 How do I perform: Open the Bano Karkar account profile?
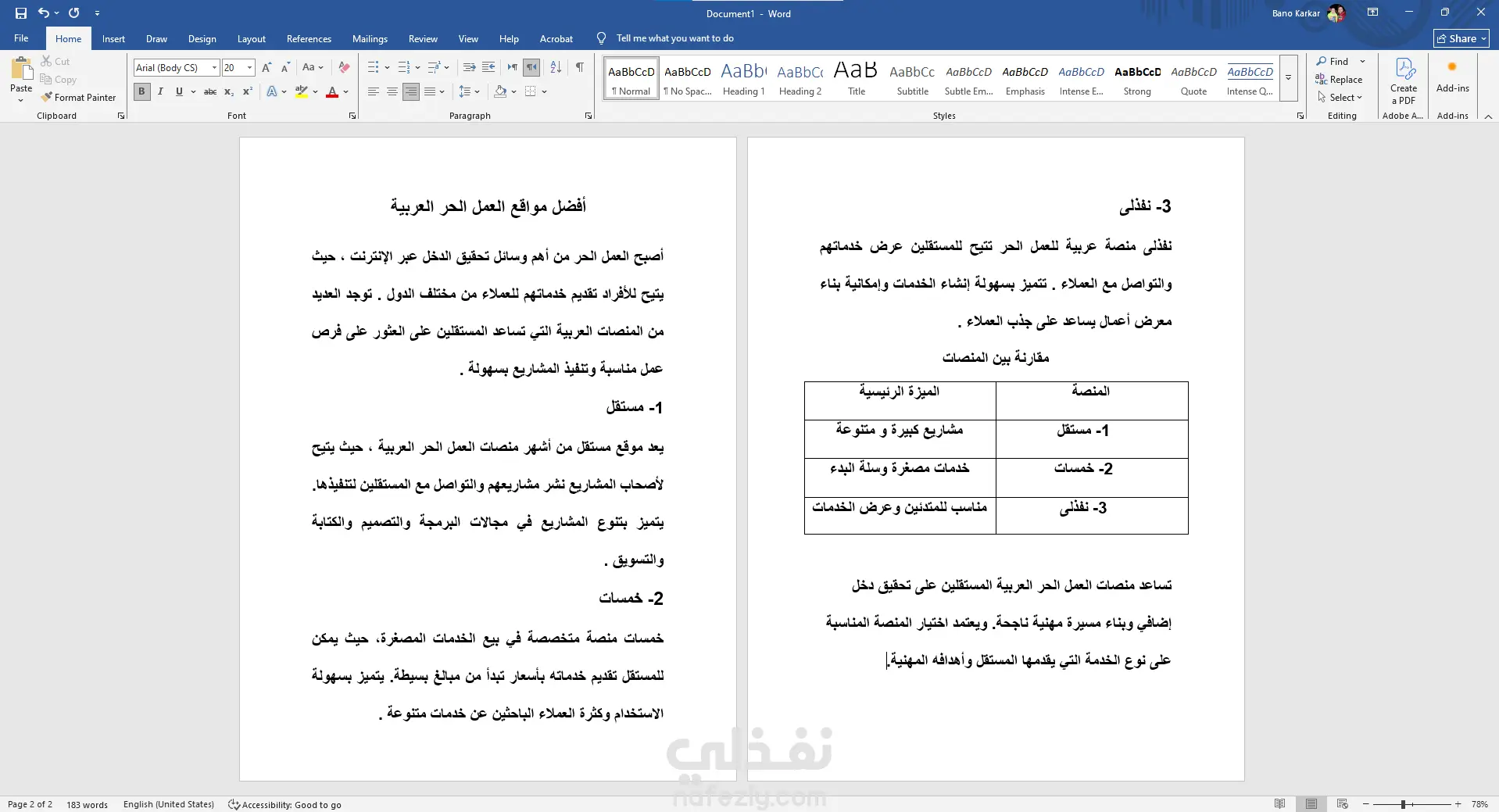[x=1308, y=13]
